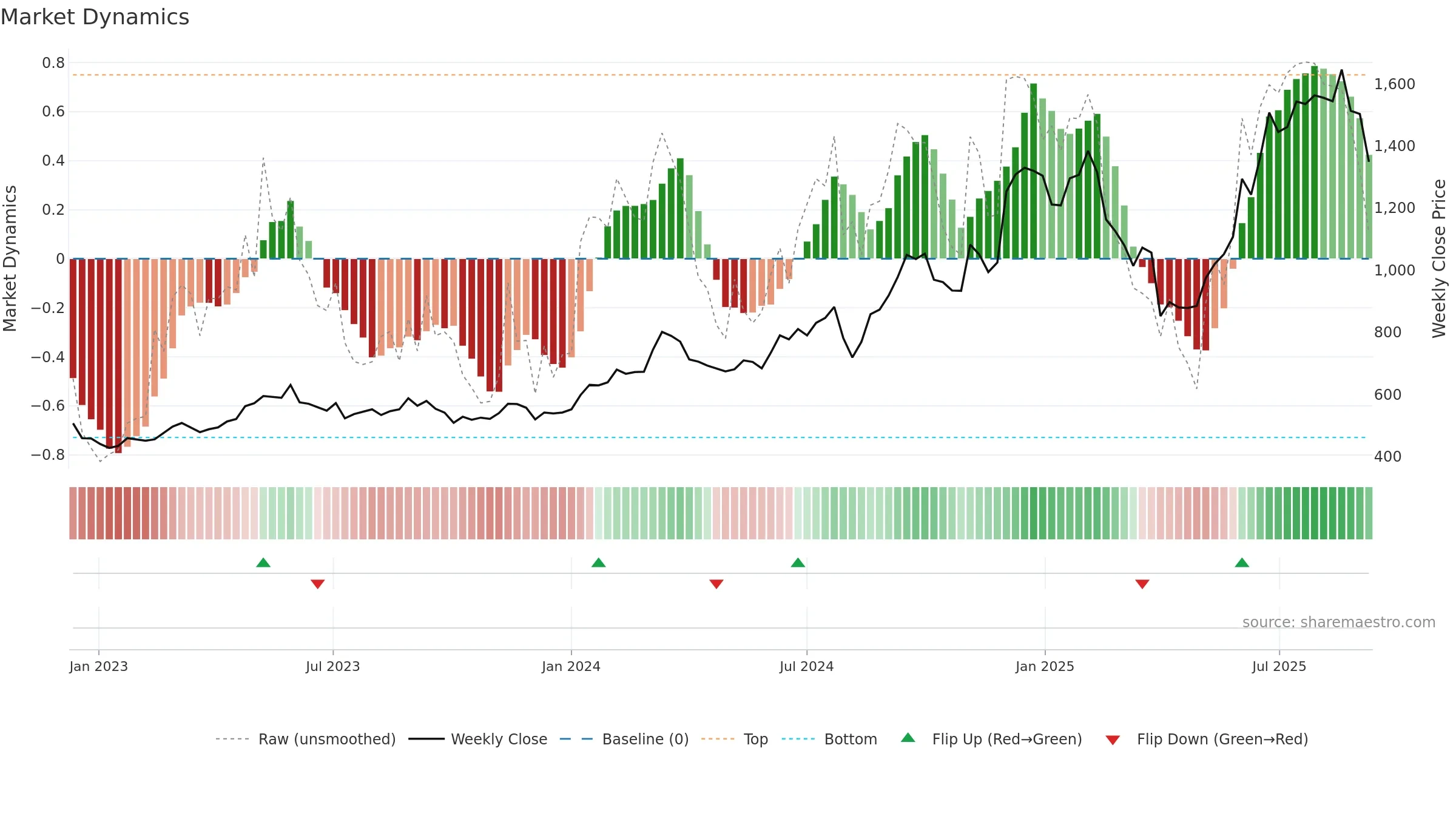Click the first dark red heat-strip cell
This screenshot has height=819, width=1456.
point(73,513)
